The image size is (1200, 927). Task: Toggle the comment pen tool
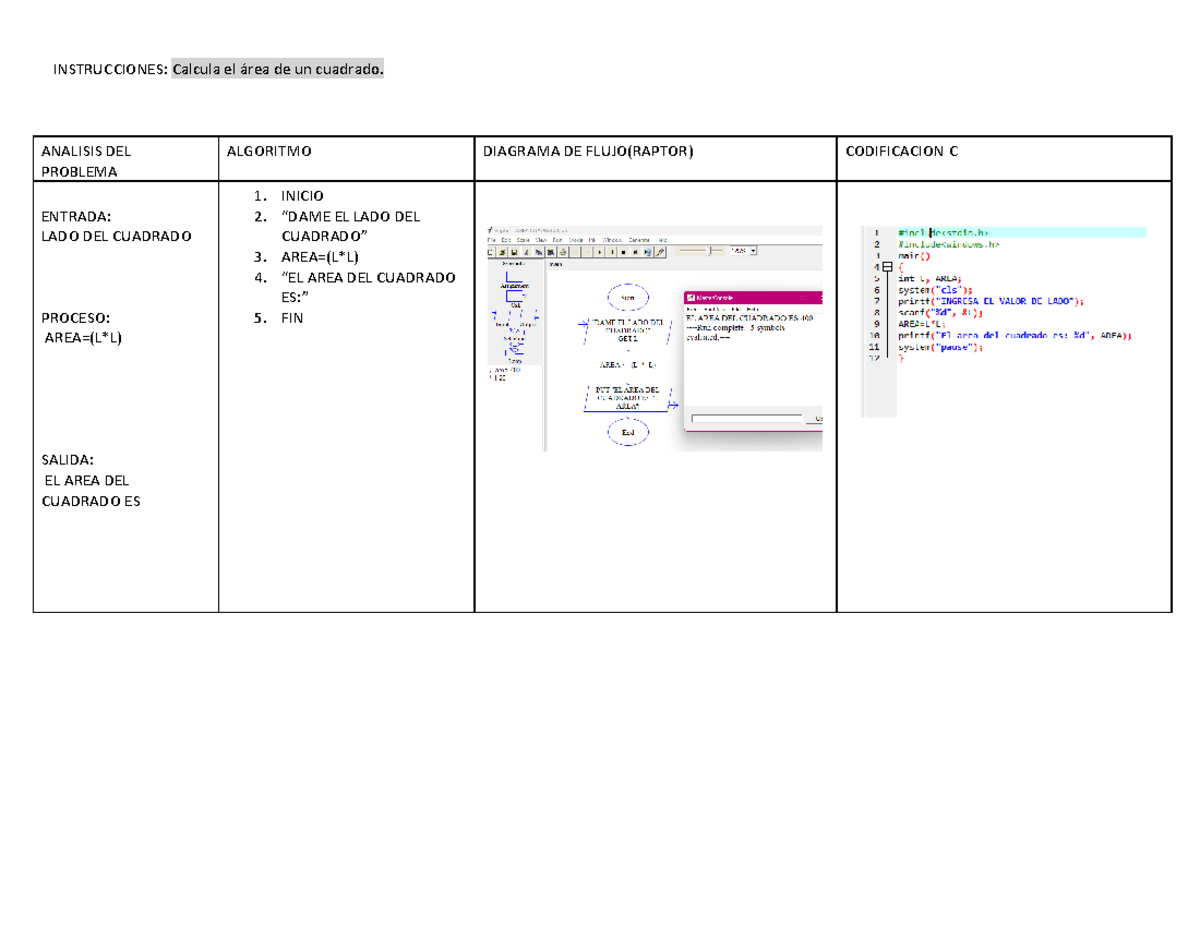[659, 252]
